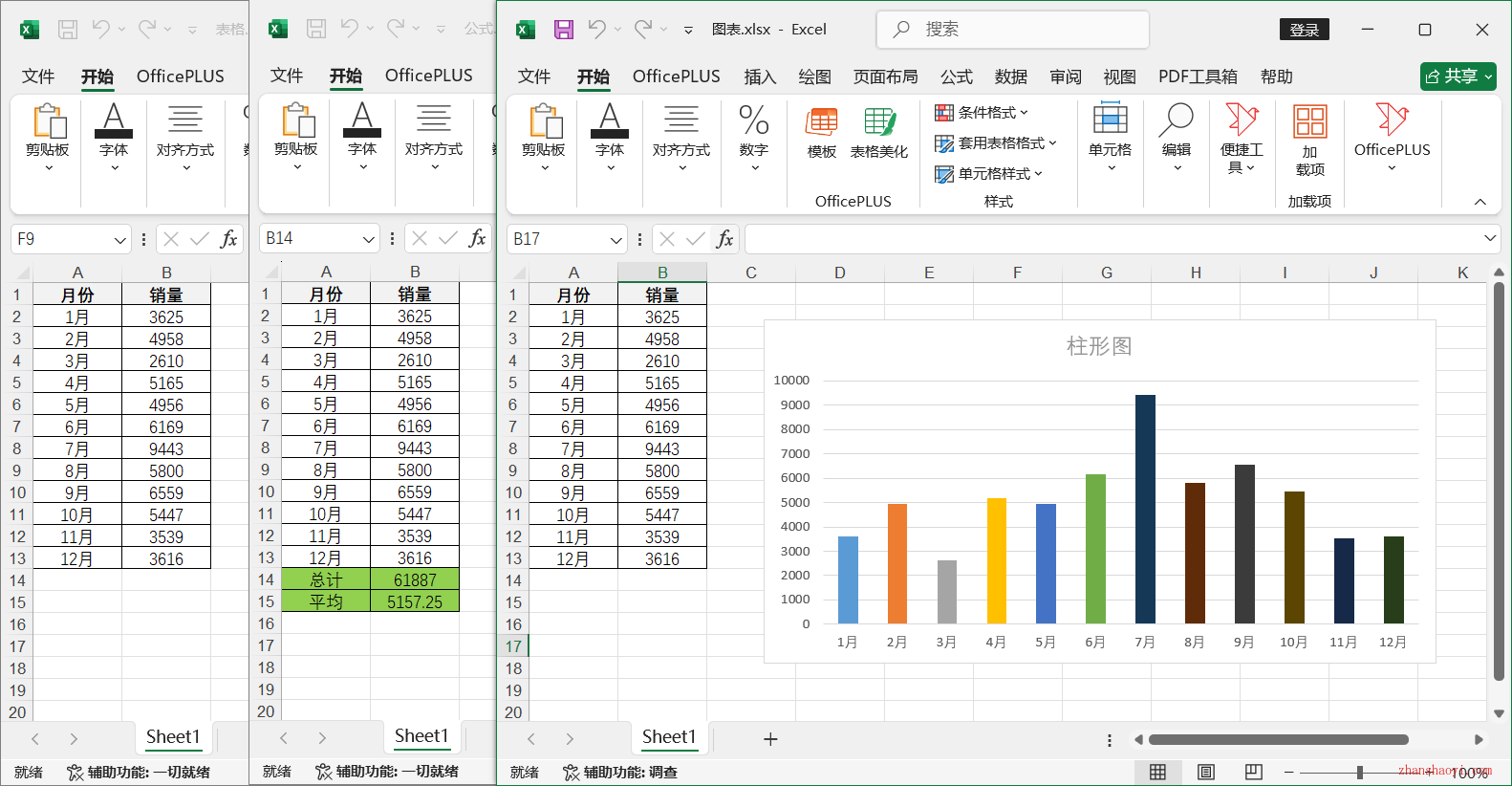Open the 文件 tab in the 图表.xlsx window
This screenshot has width=1512, height=786.
point(534,76)
